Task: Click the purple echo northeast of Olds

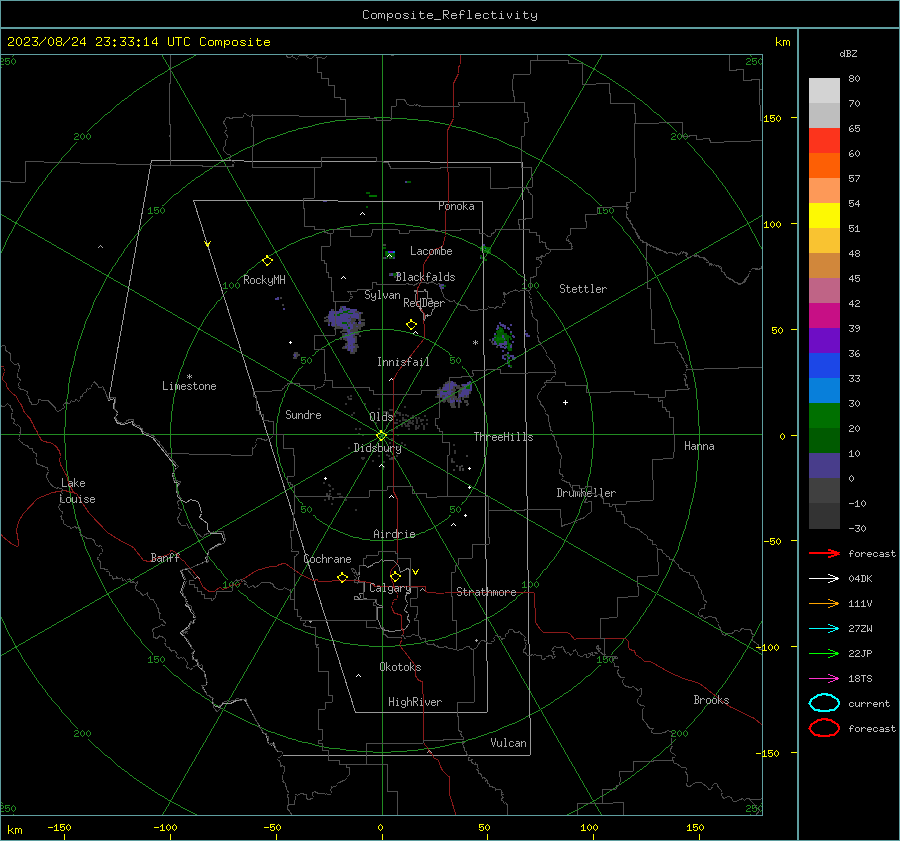Action: [455, 393]
